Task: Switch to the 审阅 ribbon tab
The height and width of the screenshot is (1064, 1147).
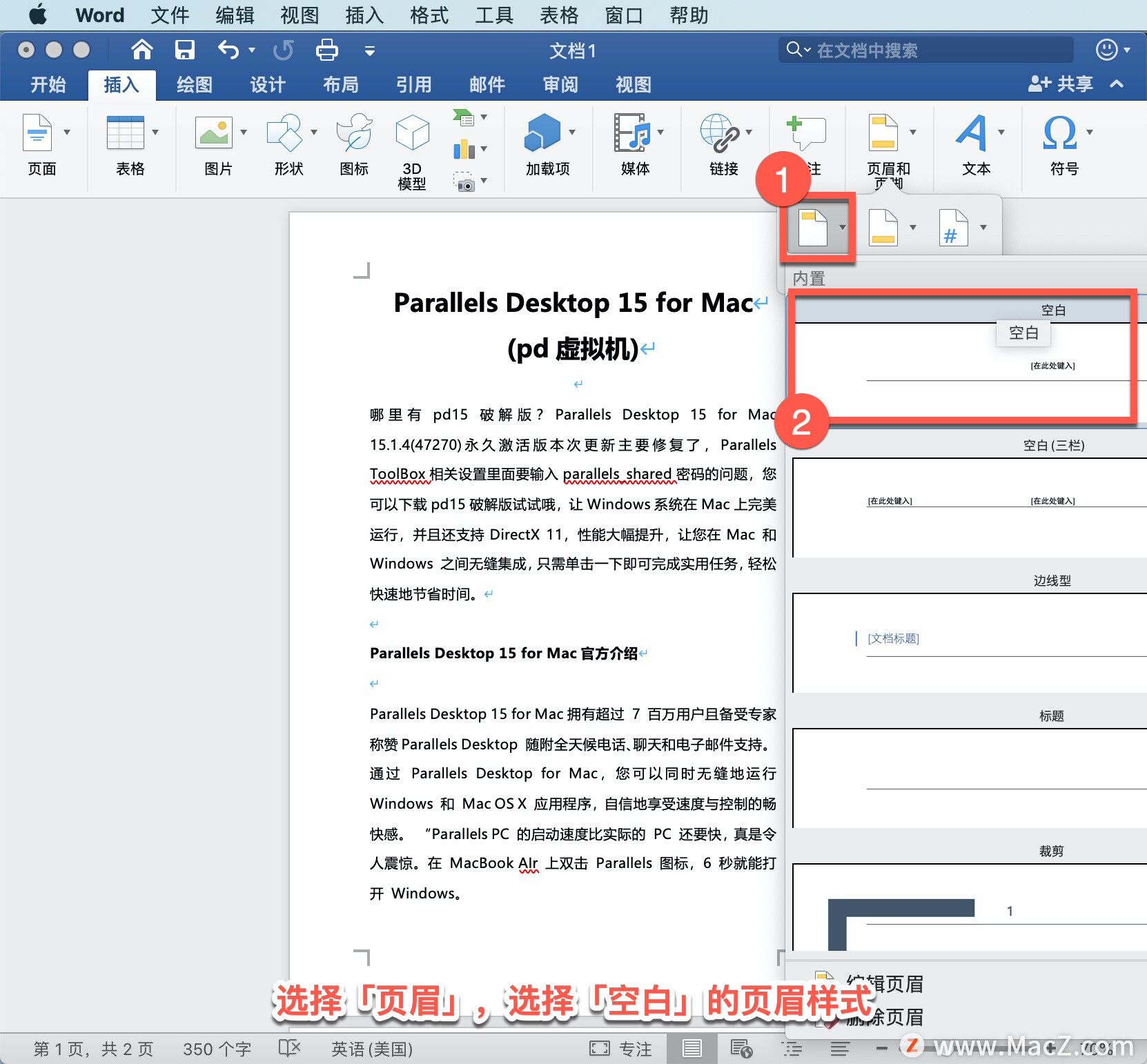Action: point(560,84)
